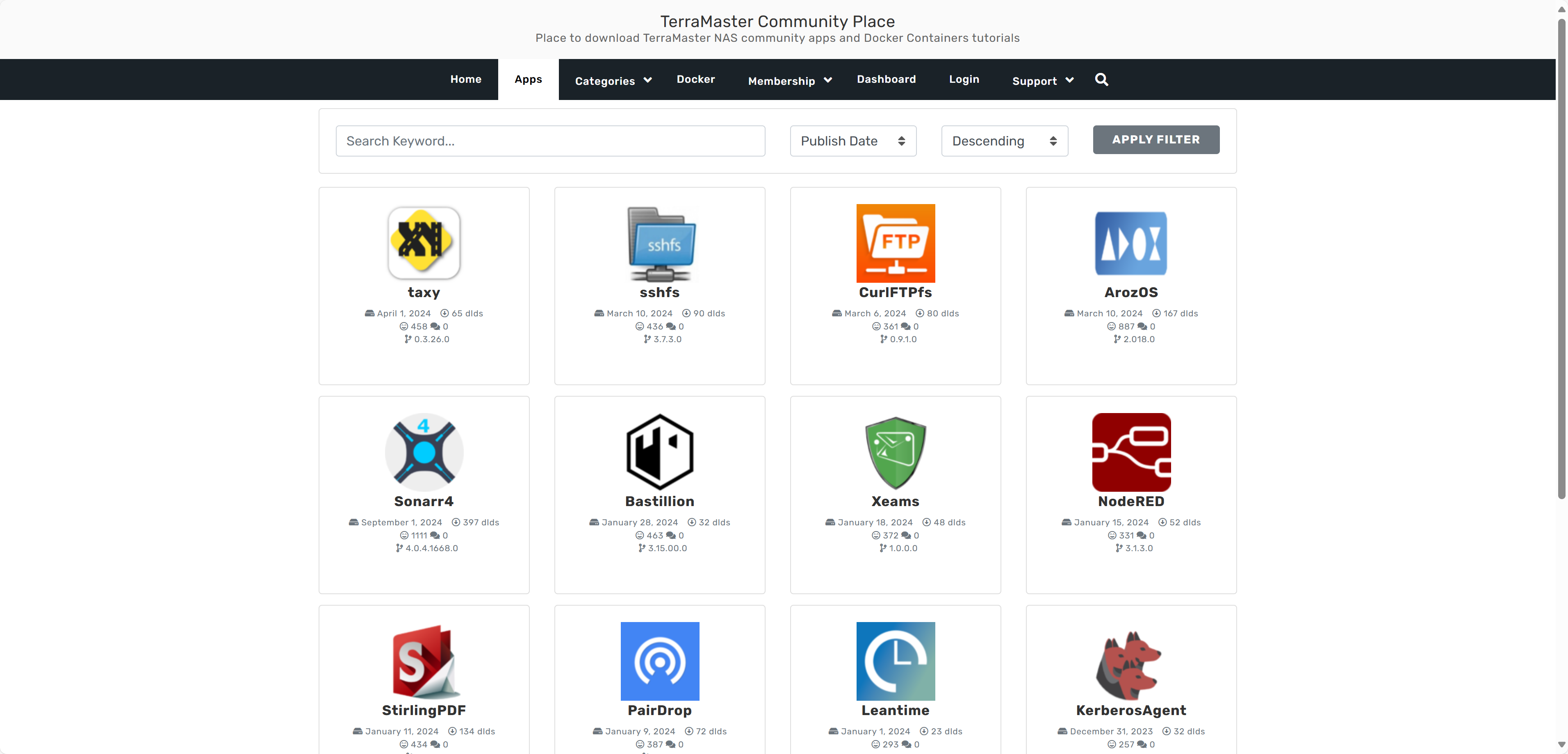This screenshot has height=754, width=1568.
Task: Expand the Membership menu
Action: [x=789, y=81]
